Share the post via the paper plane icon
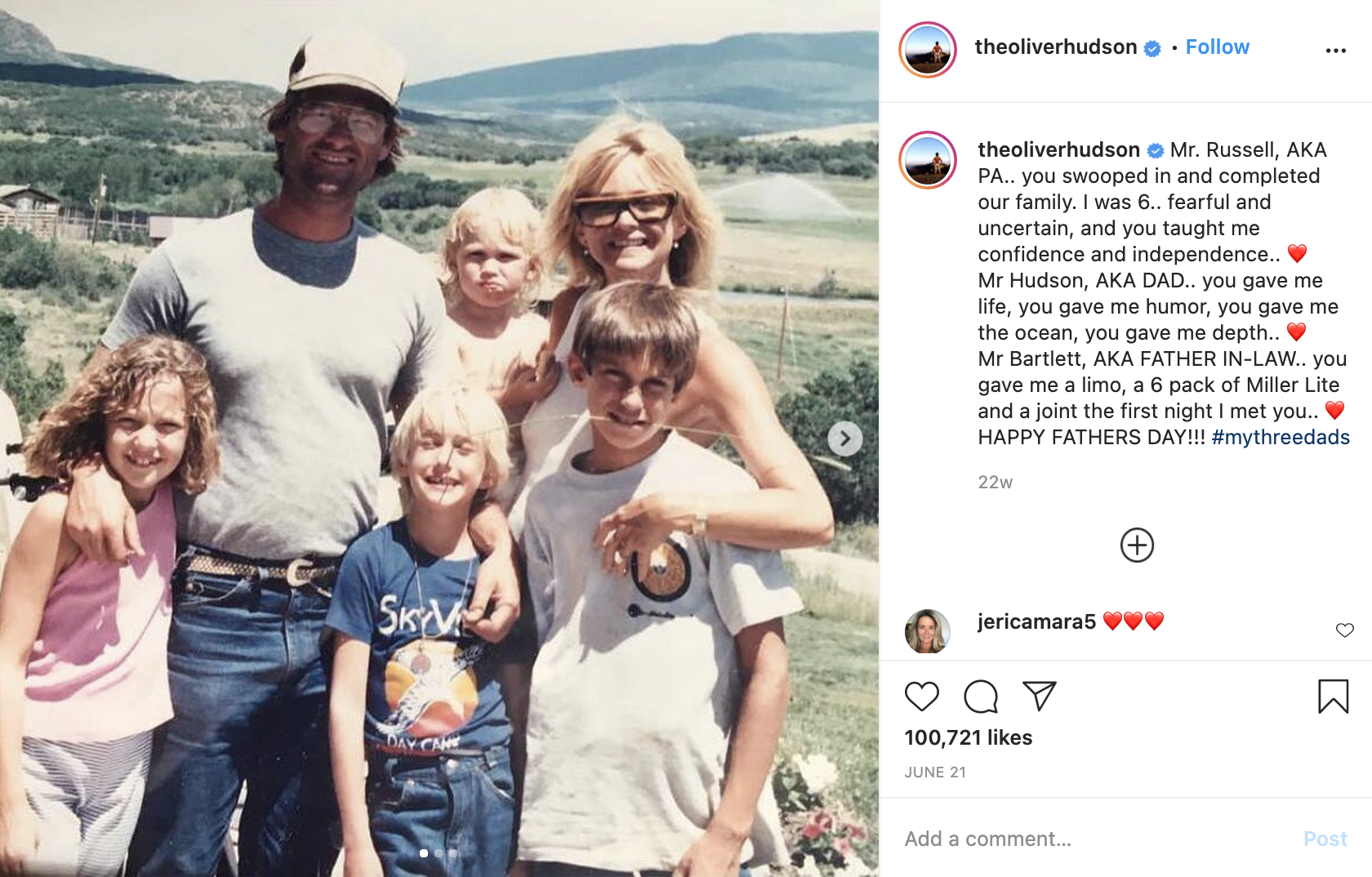This screenshot has width=1372, height=877. click(x=1040, y=696)
